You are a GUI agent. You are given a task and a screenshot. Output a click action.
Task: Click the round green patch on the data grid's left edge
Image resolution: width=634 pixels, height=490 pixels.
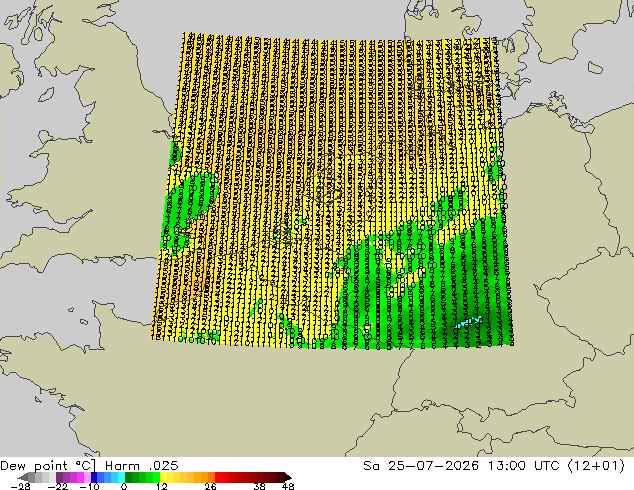(196, 194)
